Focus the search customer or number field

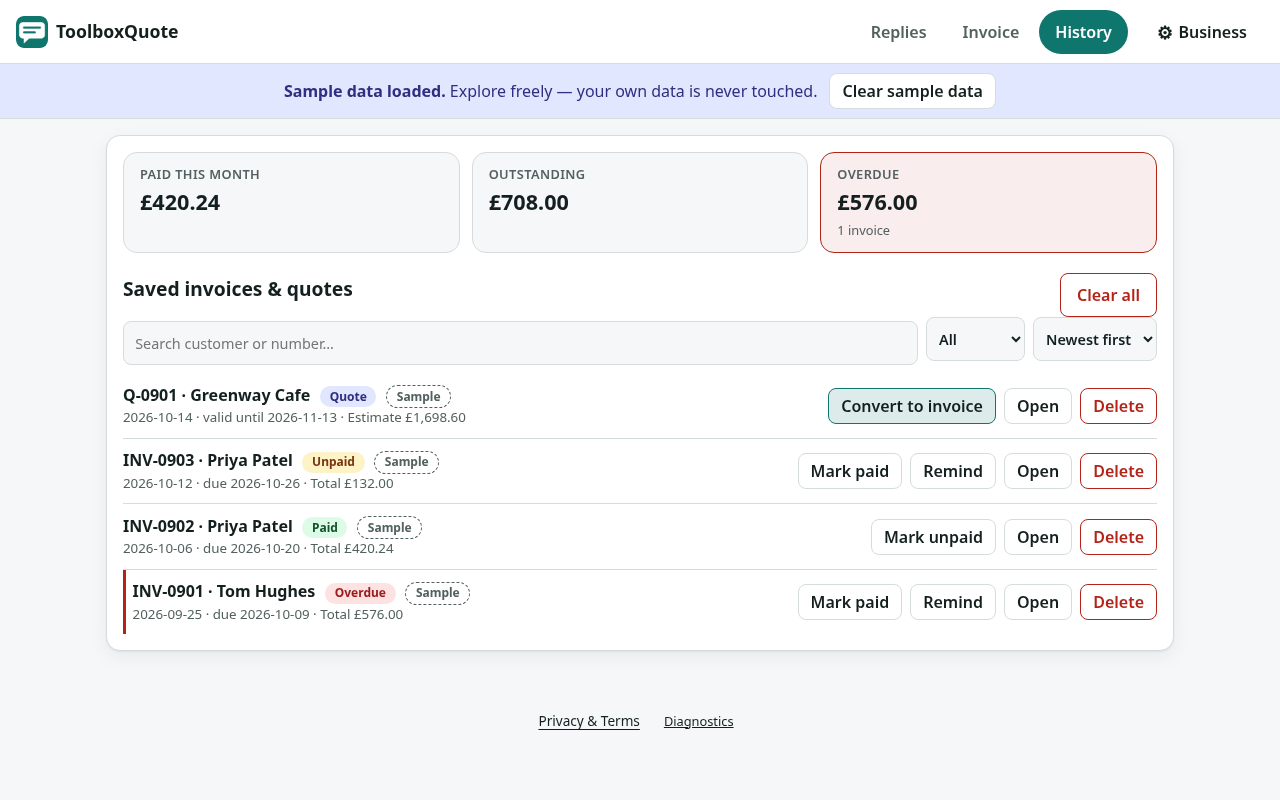[520, 343]
